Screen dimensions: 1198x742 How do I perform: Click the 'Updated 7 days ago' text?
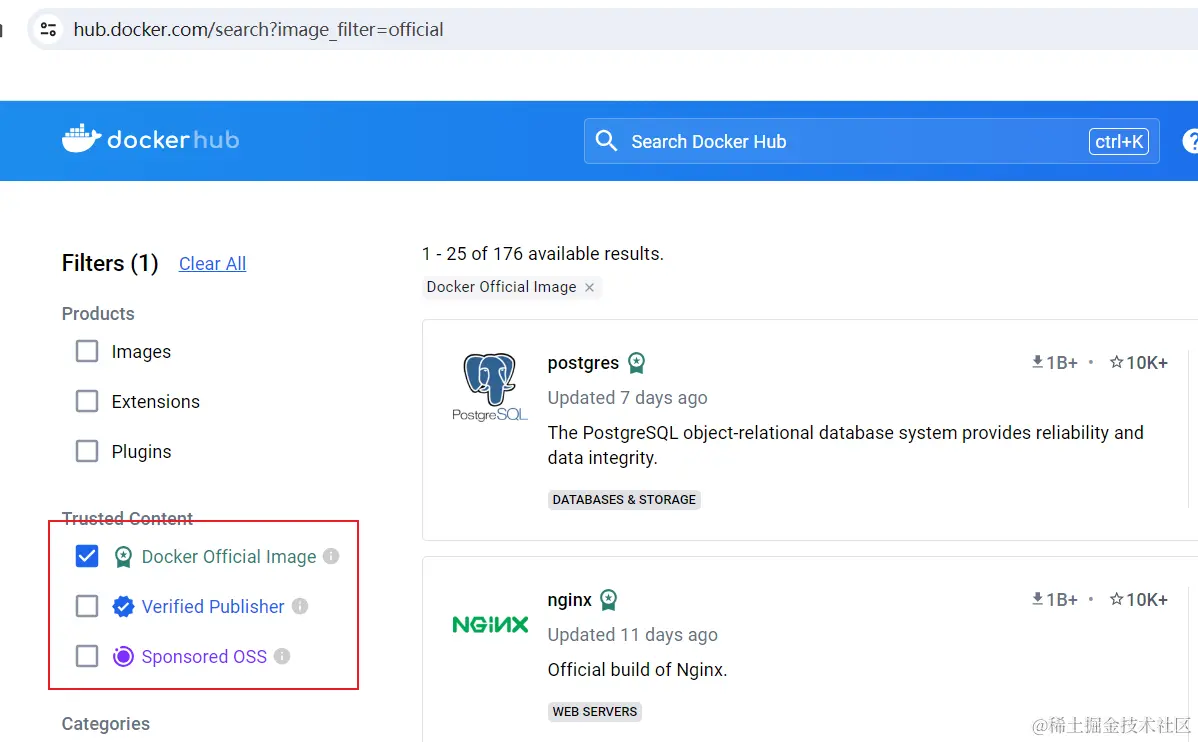627,398
